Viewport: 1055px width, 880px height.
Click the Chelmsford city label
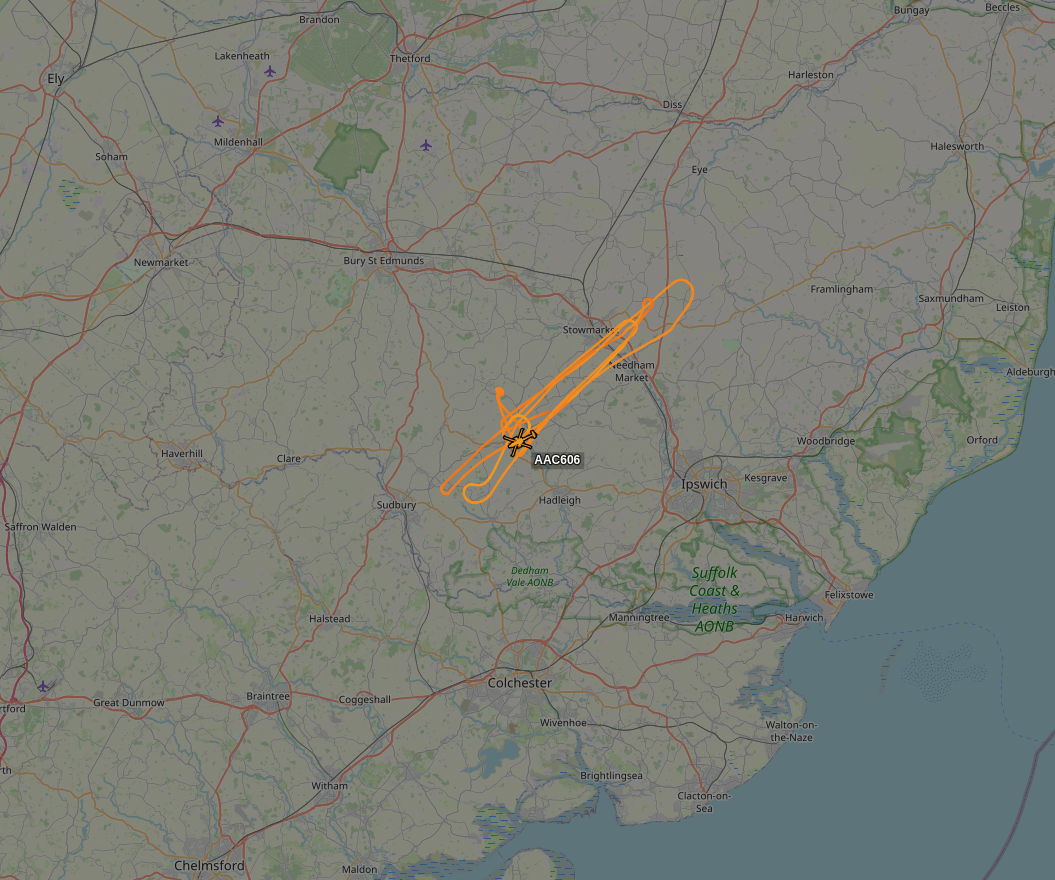(x=209, y=866)
